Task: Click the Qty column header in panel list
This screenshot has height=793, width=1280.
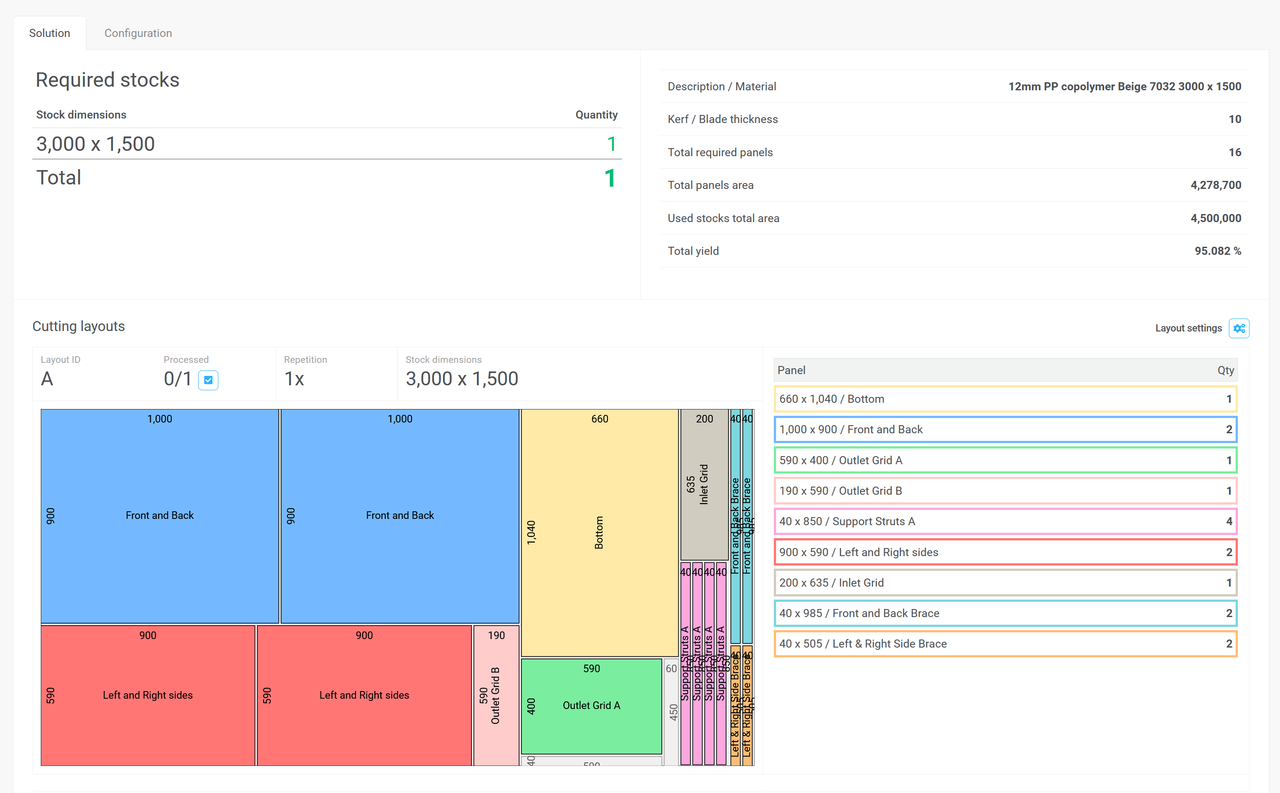Action: click(1226, 370)
